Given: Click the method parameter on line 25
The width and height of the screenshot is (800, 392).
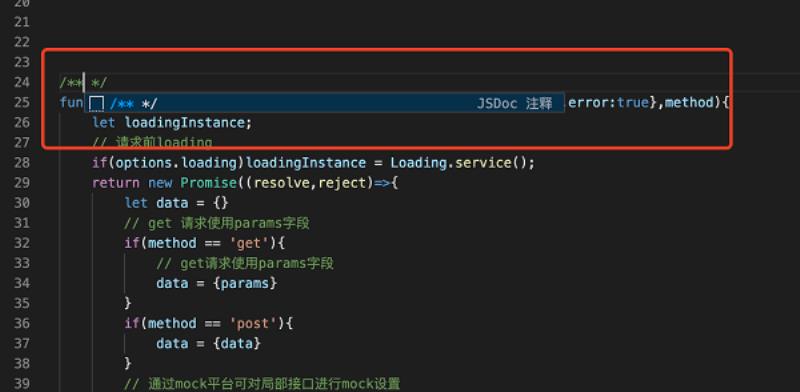Looking at the screenshot, I should click(688, 103).
